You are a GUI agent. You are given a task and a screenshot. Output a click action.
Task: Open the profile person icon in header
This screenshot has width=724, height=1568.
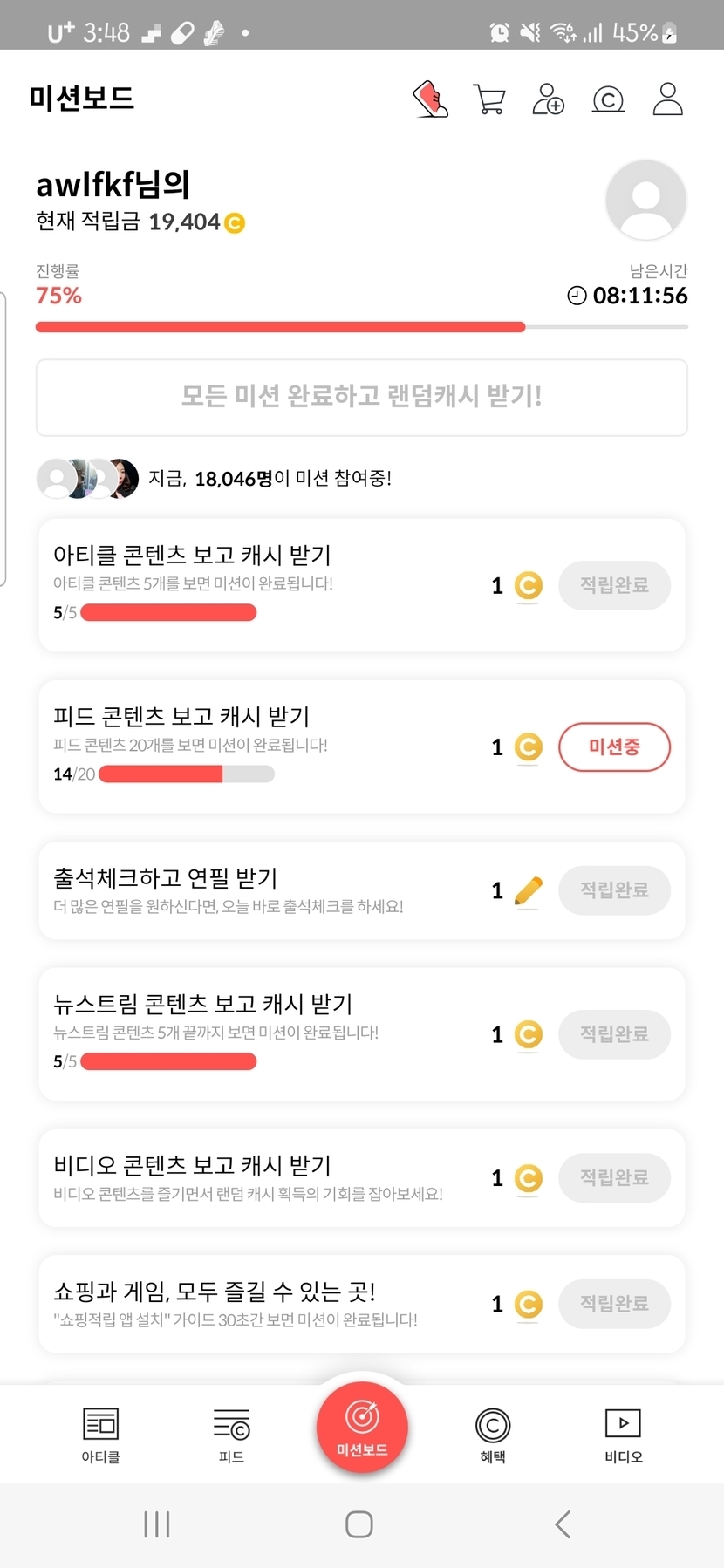pos(668,99)
